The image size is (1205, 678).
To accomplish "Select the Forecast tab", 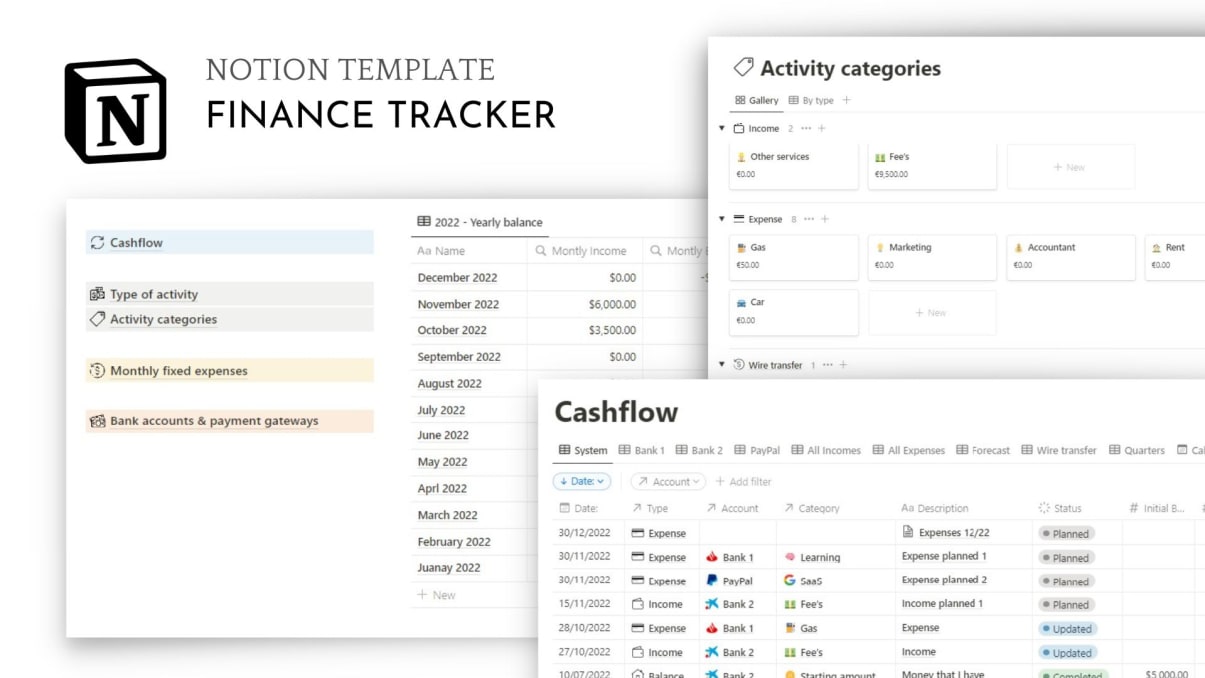I will pyautogui.click(x=983, y=450).
